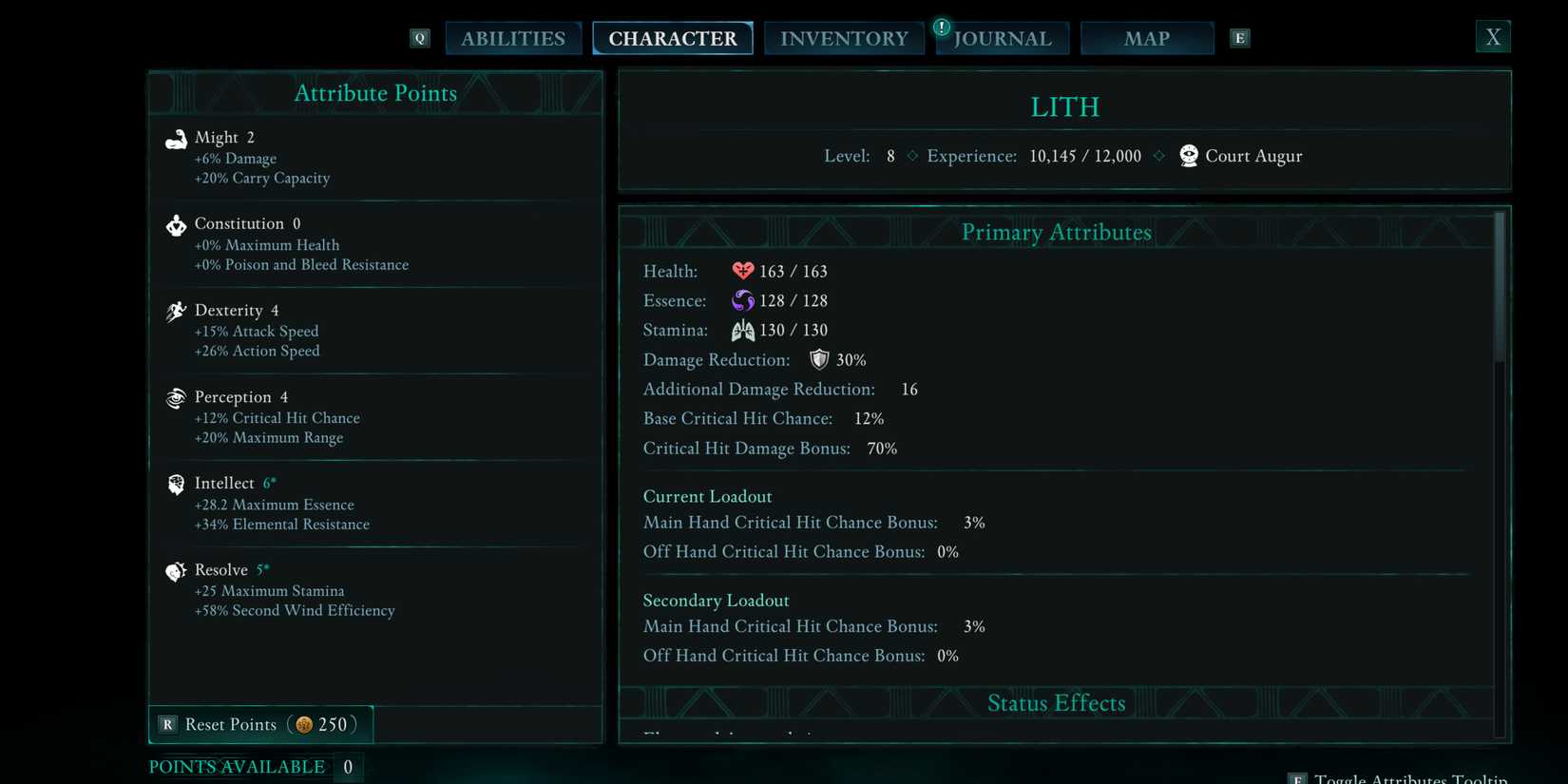The height and width of the screenshot is (784, 1568).
Task: Click the E next-tab key prompt
Action: coord(1239,38)
